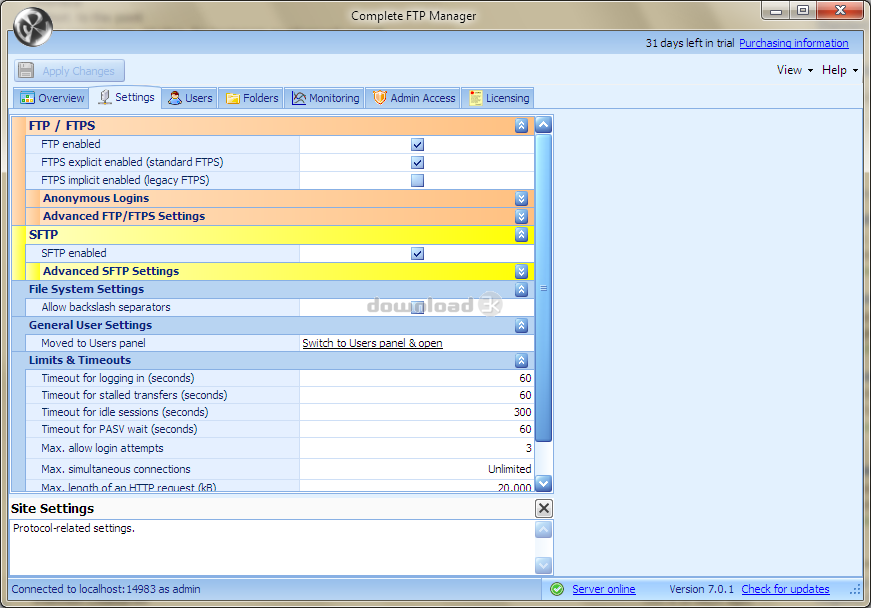Edit Timeout for idle sessions value 300
The image size is (871, 608).
coord(417,412)
